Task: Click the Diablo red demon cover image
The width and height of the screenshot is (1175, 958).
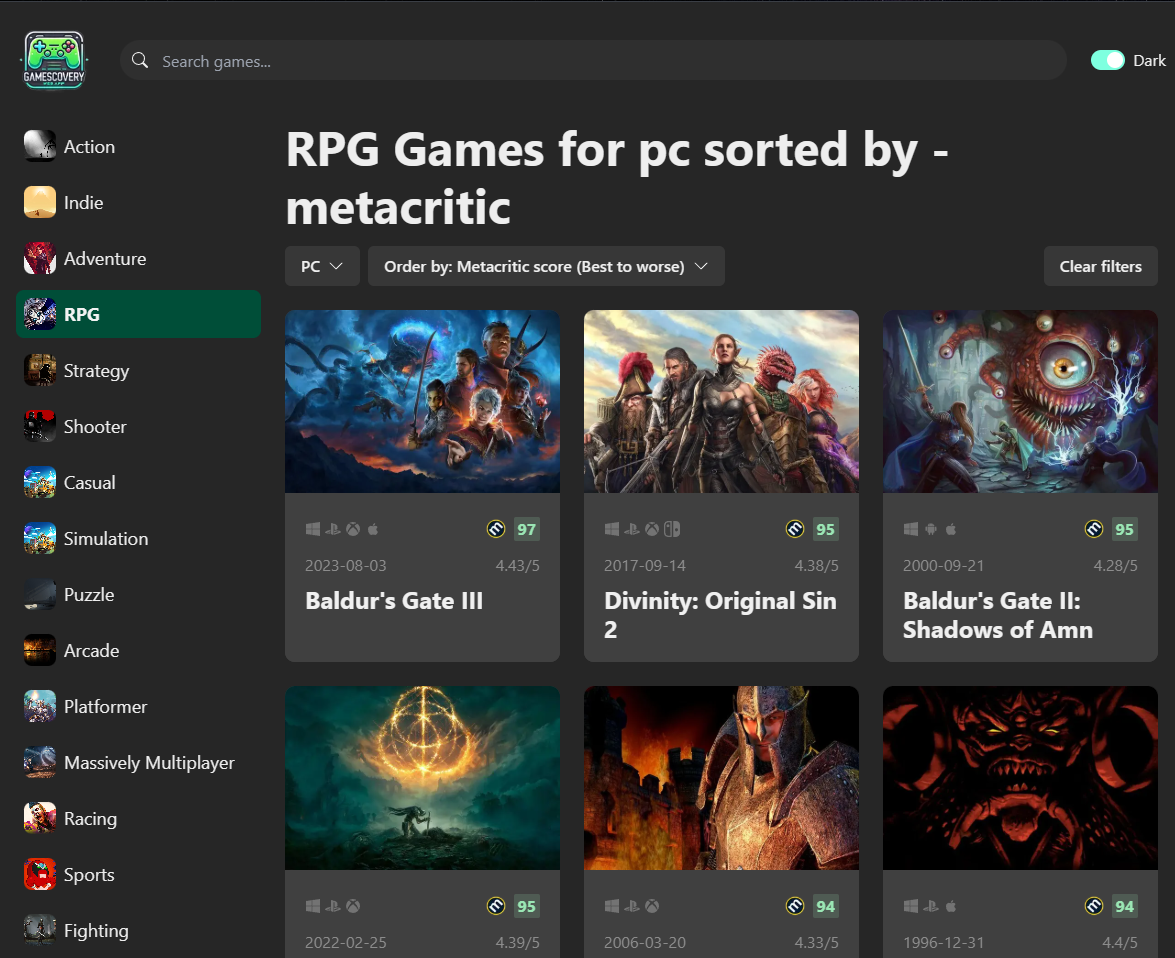Action: point(1021,778)
